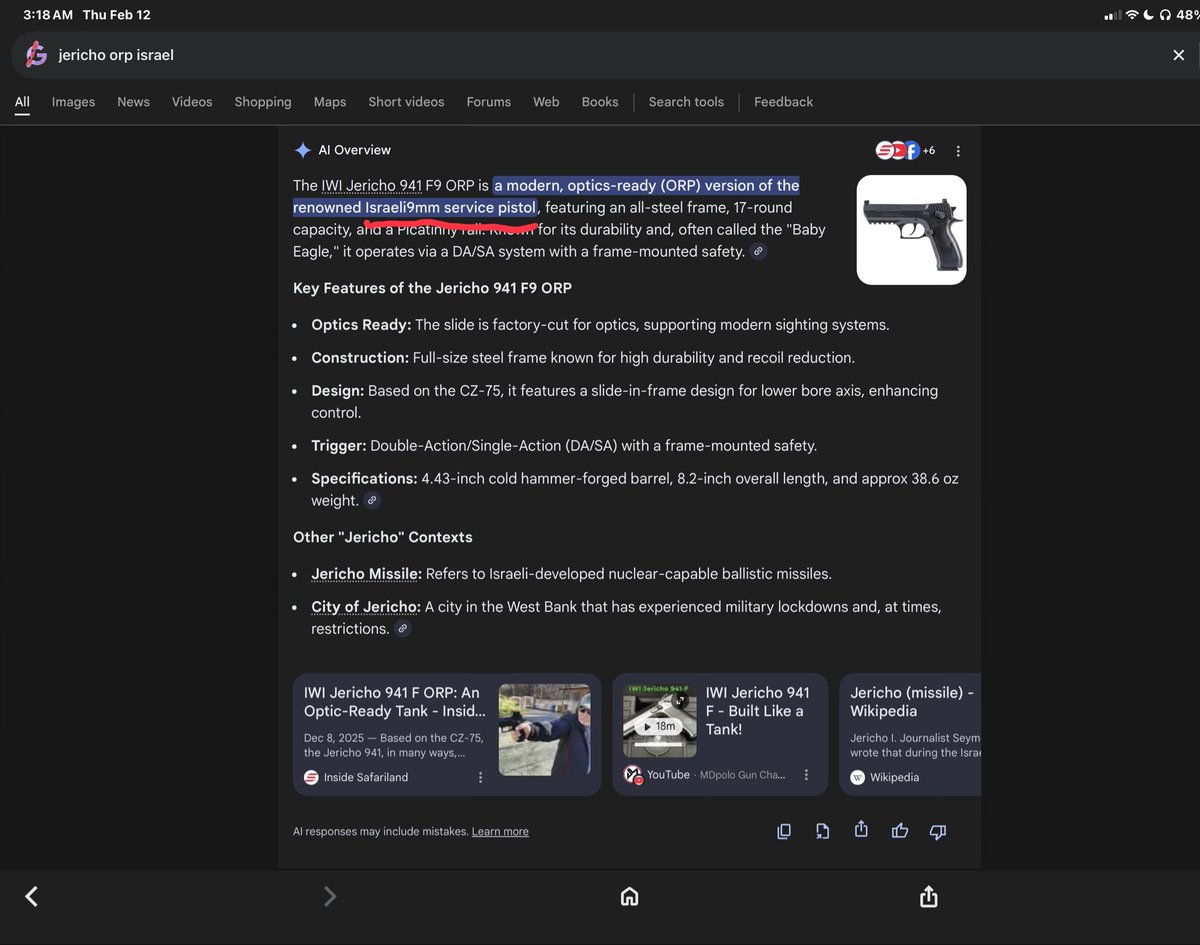Tap the Wi-Fi icon in status bar
This screenshot has height=945, width=1200.
tap(1131, 15)
